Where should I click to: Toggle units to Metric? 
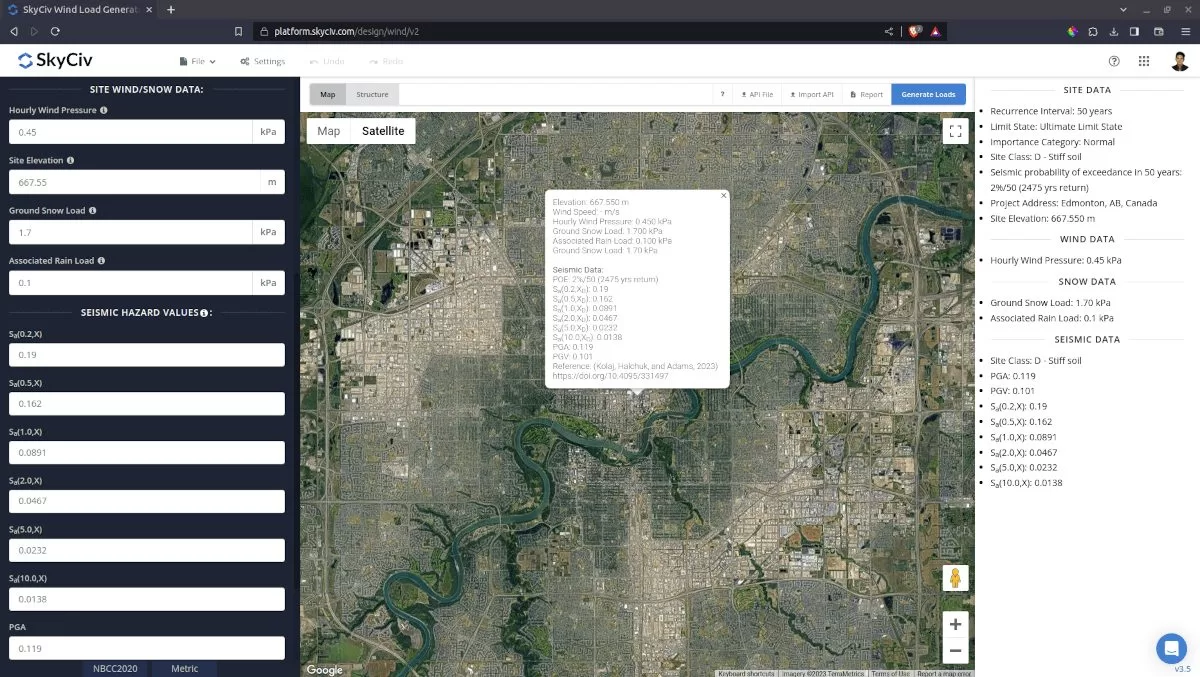coord(184,668)
